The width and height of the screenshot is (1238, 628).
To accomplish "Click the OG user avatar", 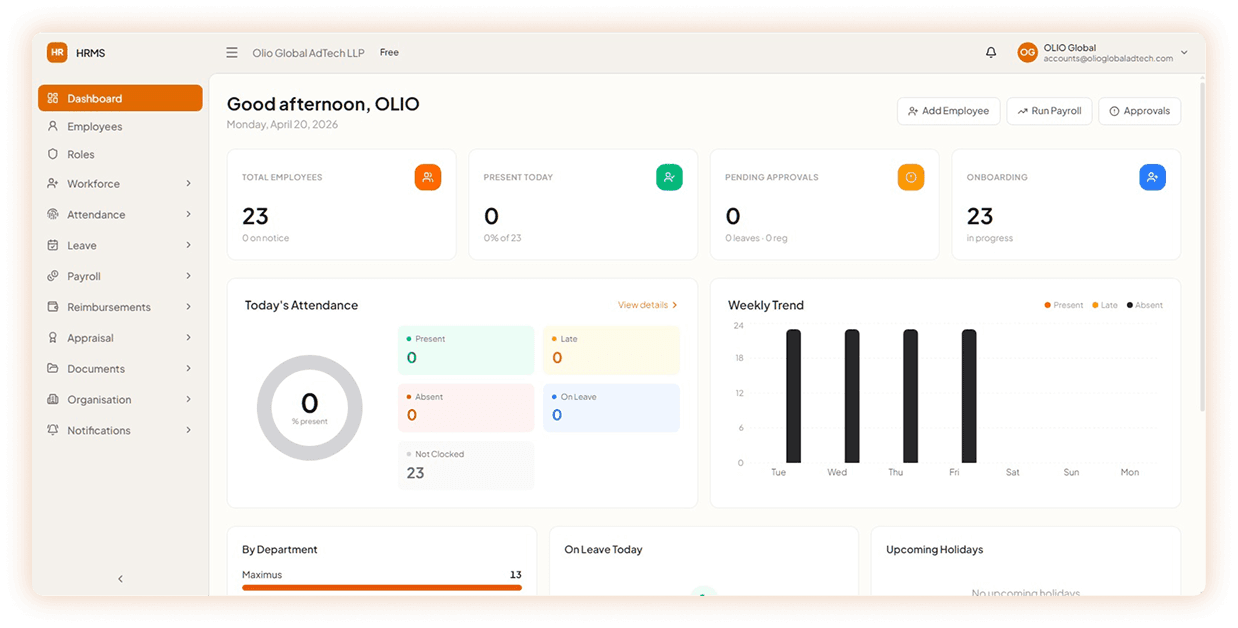I will (x=1027, y=53).
